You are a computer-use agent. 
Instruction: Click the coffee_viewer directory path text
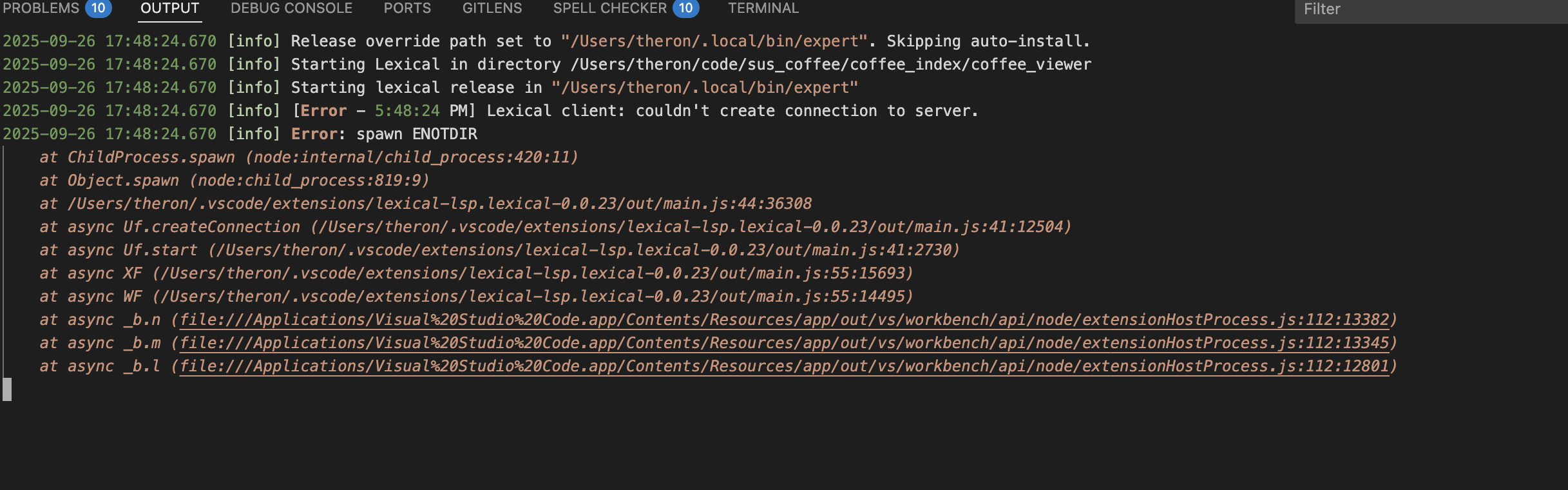pos(831,64)
